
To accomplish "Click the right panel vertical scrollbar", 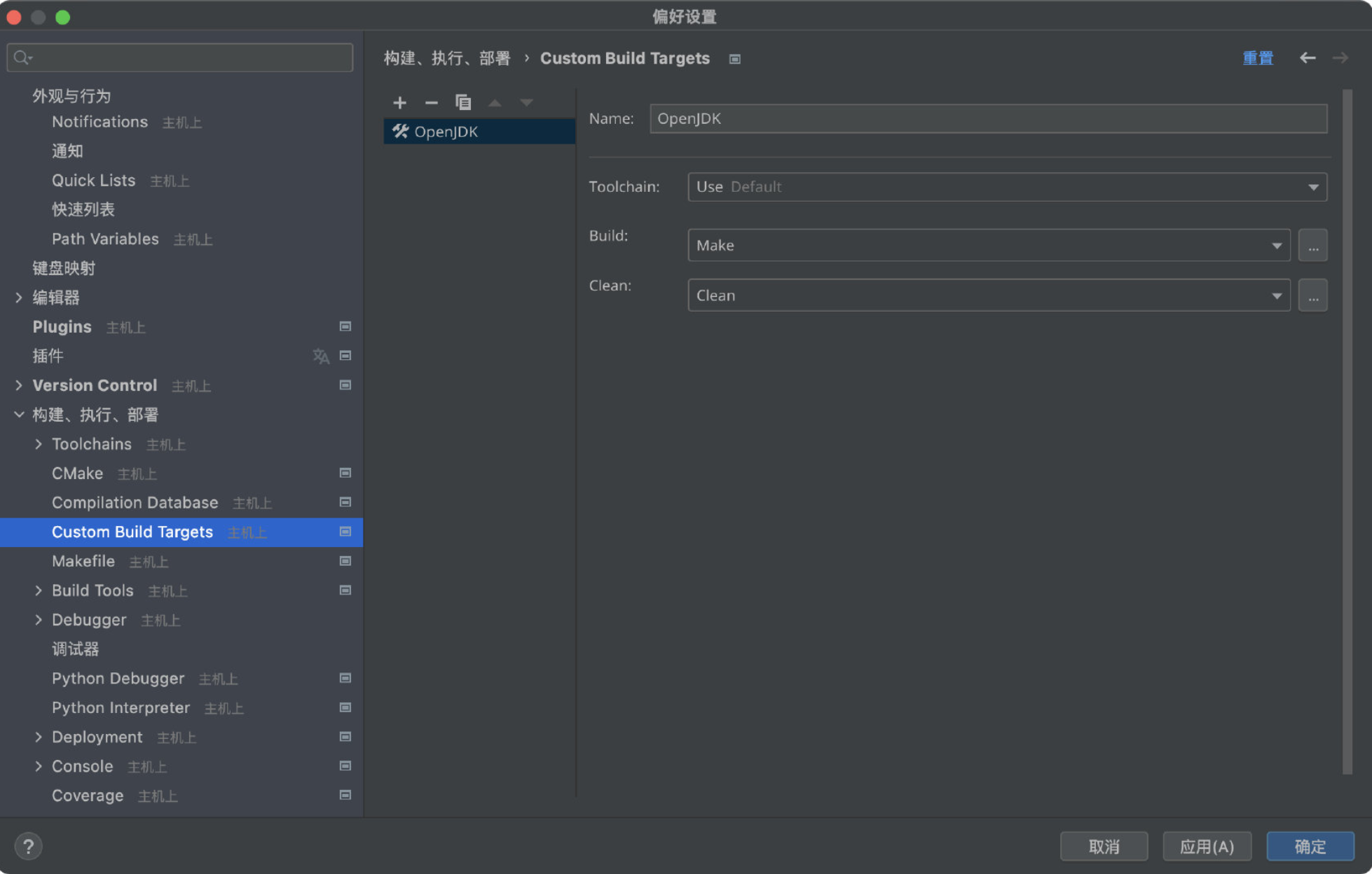I will click(x=1347, y=431).
